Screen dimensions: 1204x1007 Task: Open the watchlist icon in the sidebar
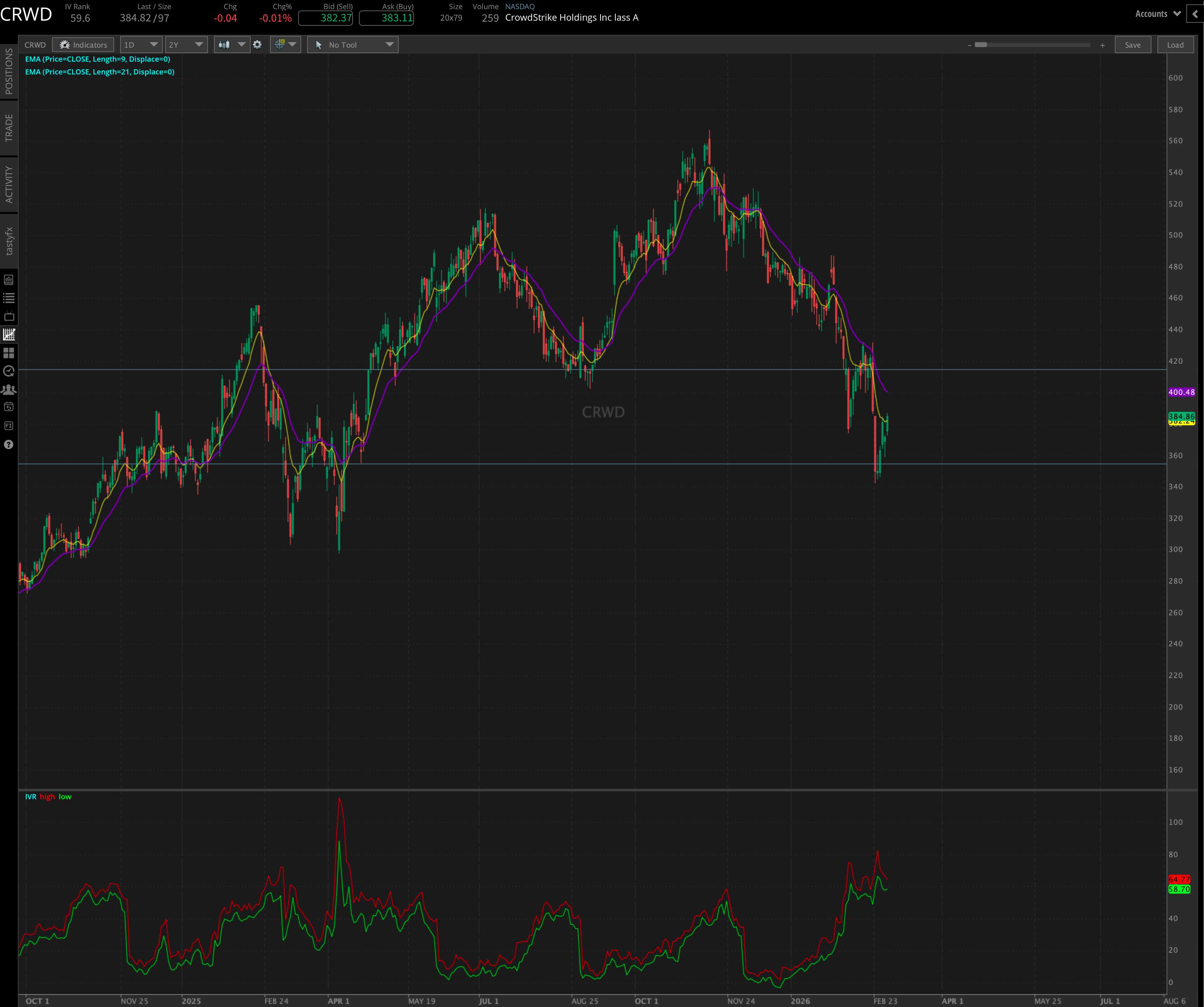pos(8,298)
